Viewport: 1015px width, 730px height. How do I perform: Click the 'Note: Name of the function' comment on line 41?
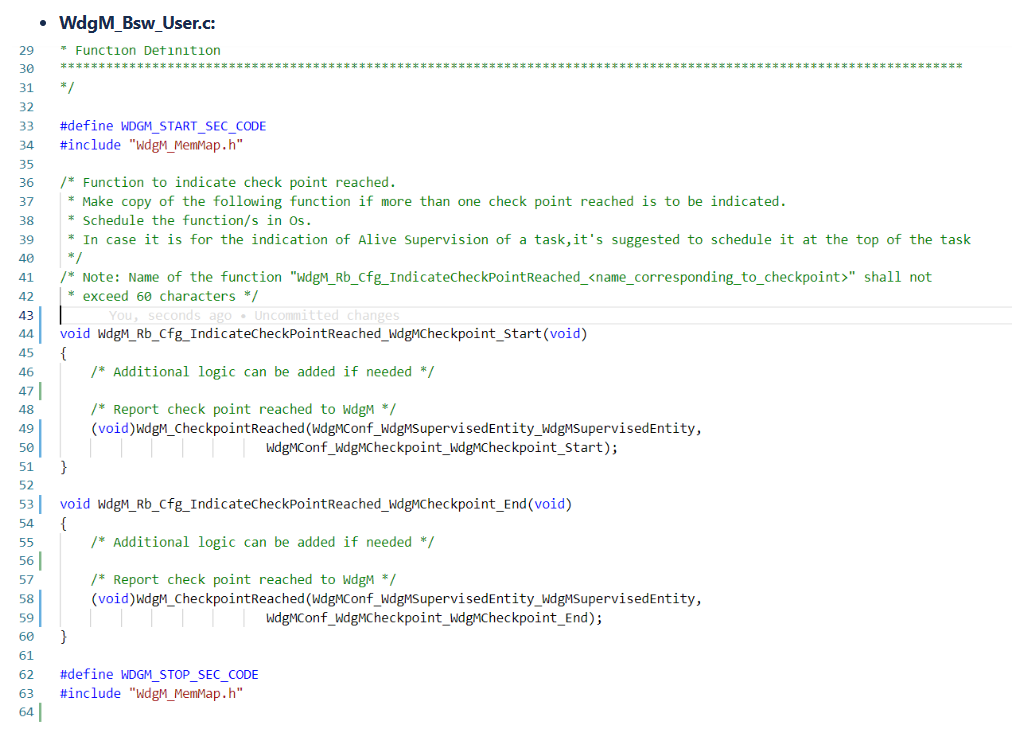pos(496,278)
